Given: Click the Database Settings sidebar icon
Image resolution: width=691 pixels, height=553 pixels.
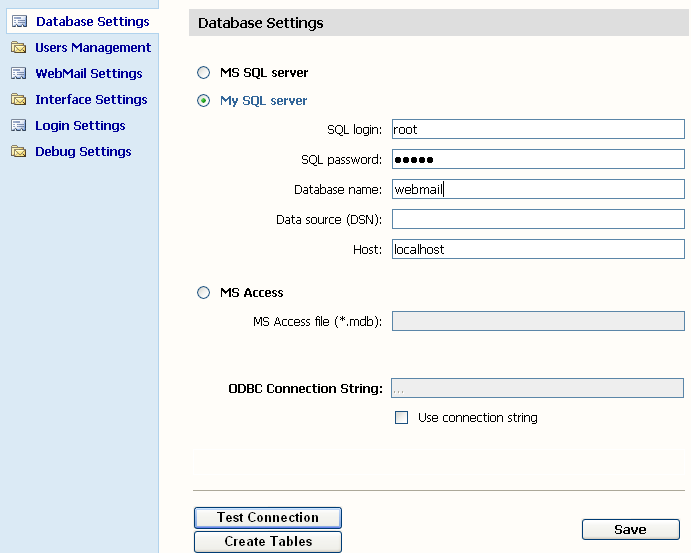Looking at the screenshot, I should coord(19,21).
